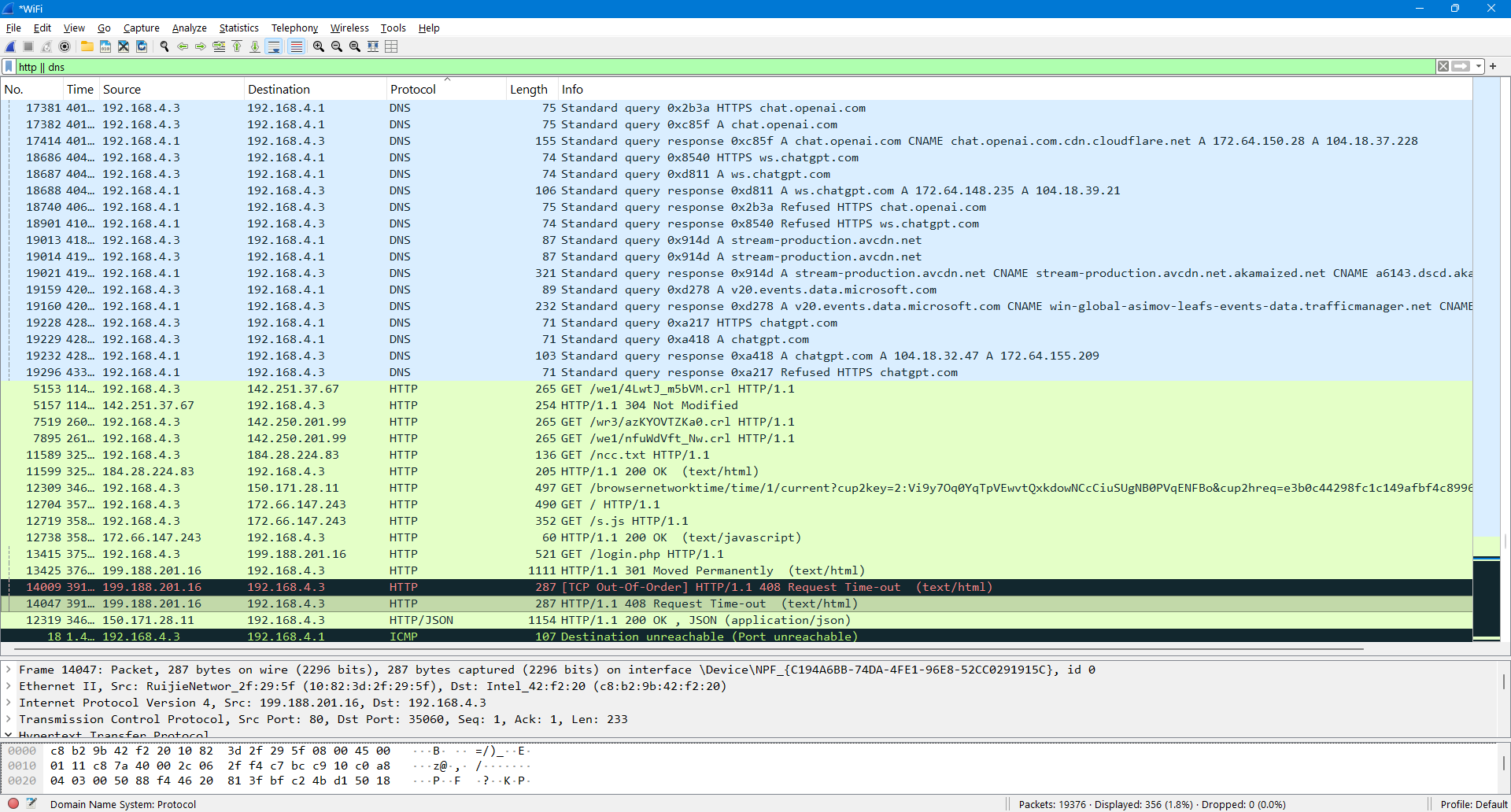The width and height of the screenshot is (1511, 812).
Task: Close the current capture file
Action: click(123, 46)
